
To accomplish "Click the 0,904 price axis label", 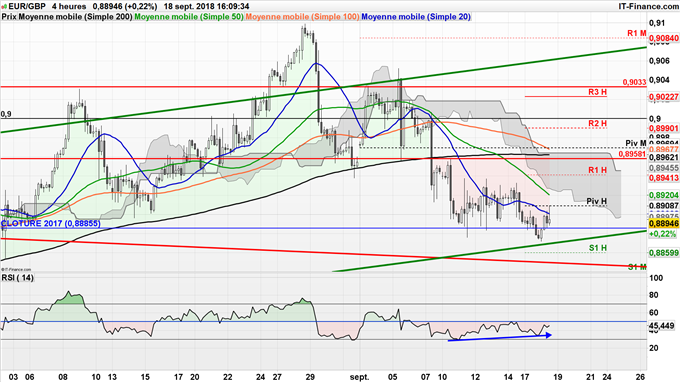I will pos(659,80).
